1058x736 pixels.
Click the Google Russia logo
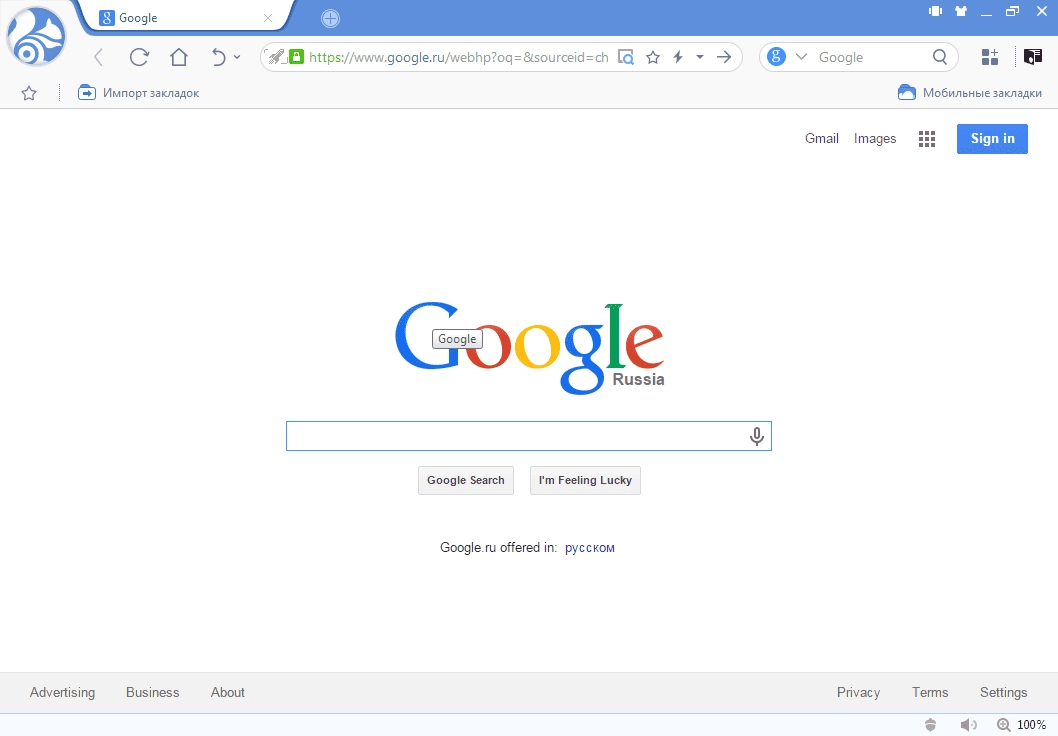(530, 347)
